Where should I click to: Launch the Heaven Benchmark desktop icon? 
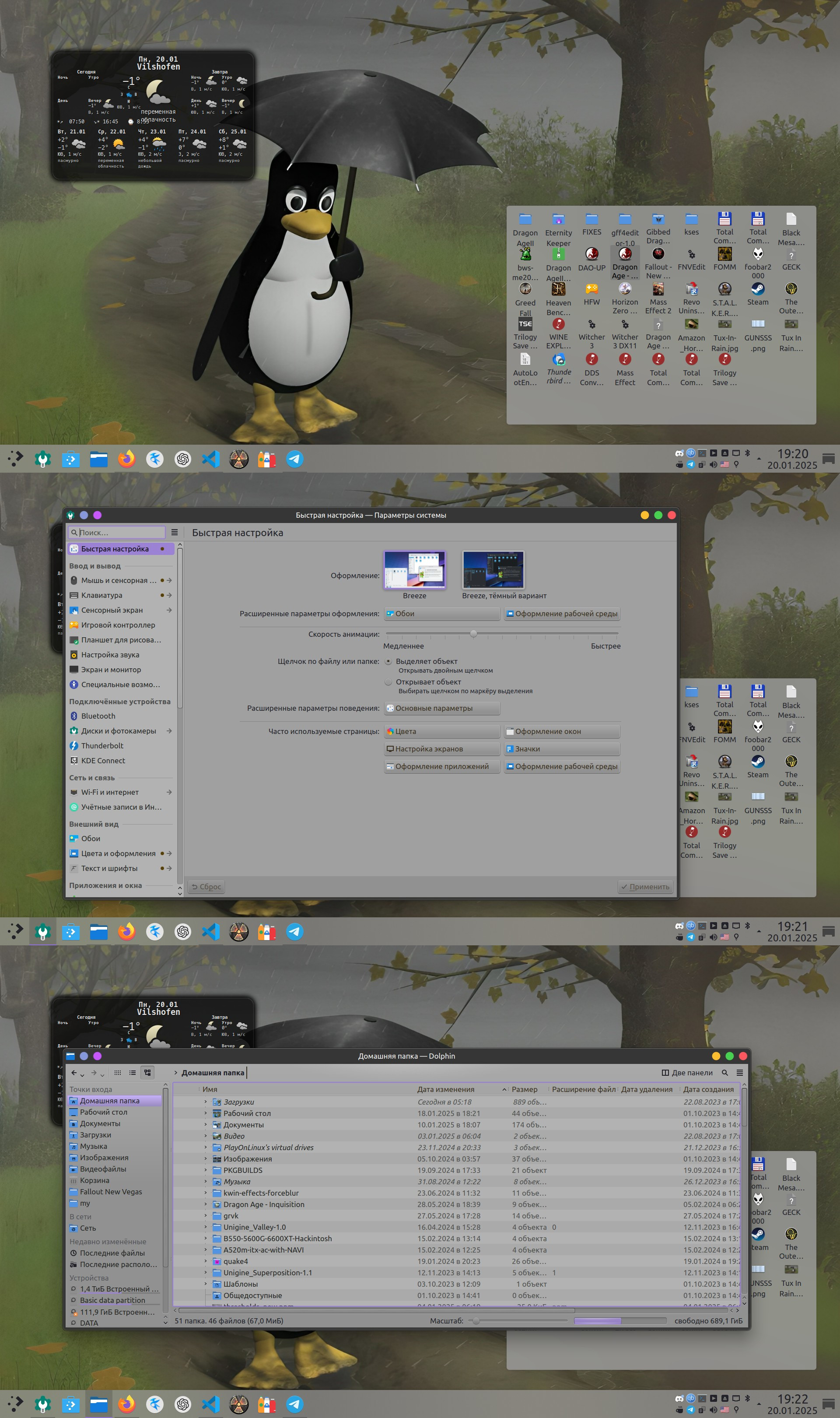click(558, 299)
